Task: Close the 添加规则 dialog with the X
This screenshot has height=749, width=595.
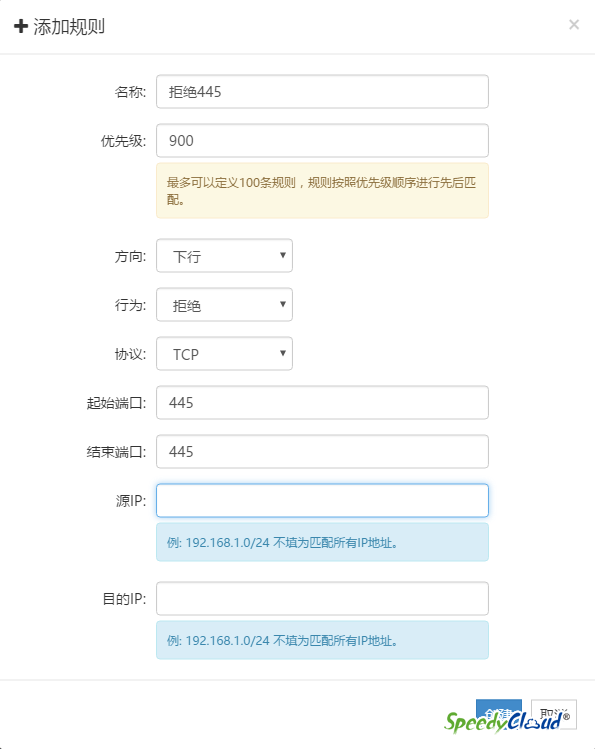Action: 574,24
